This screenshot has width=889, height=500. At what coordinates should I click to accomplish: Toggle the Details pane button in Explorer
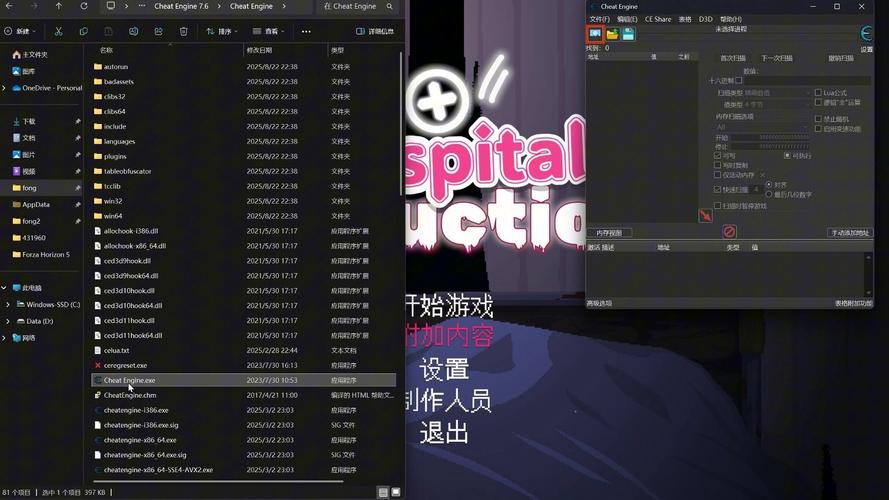[x=375, y=31]
